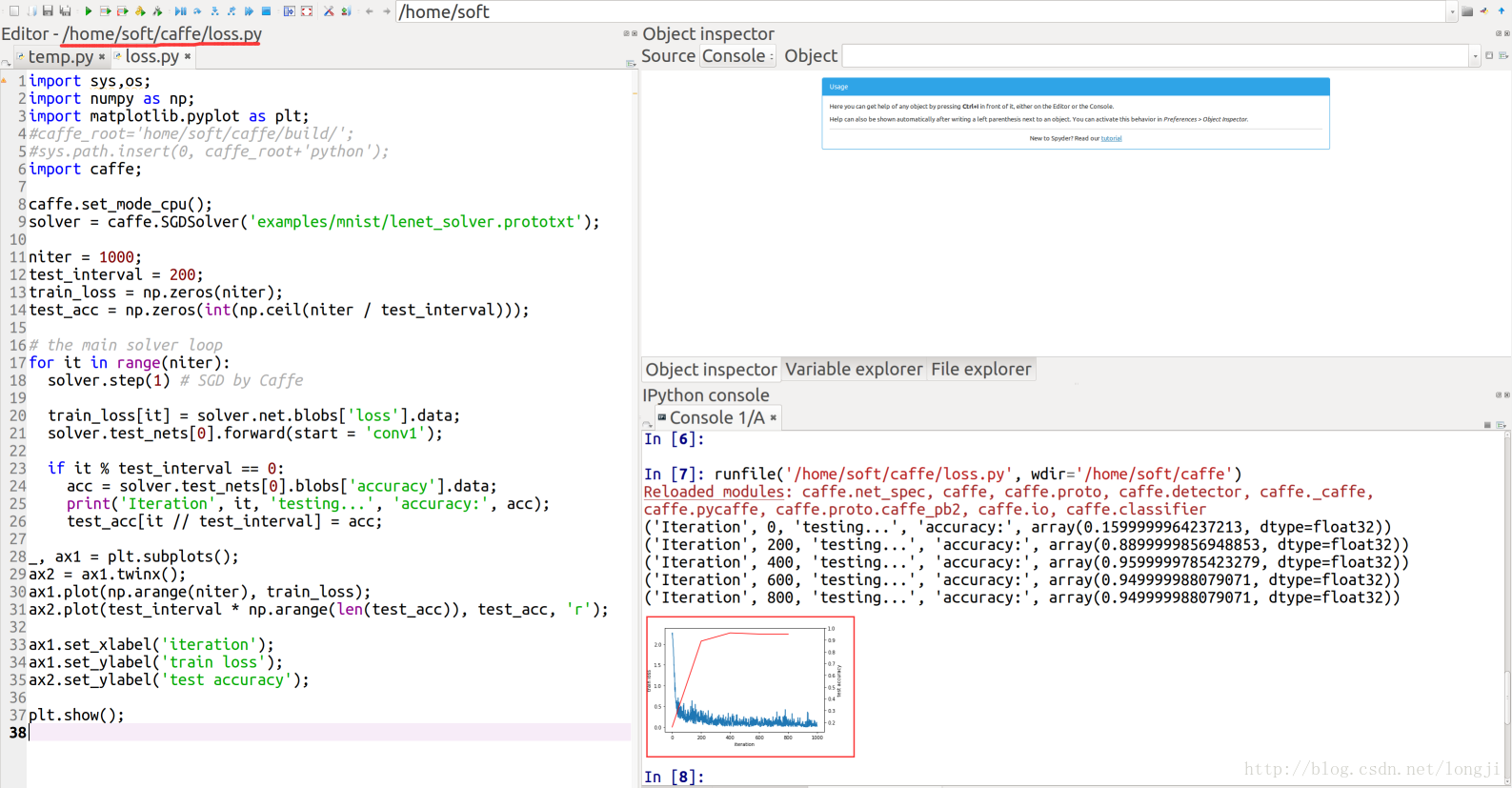Start debugging the file
This screenshot has height=788, width=1512.
point(180,11)
